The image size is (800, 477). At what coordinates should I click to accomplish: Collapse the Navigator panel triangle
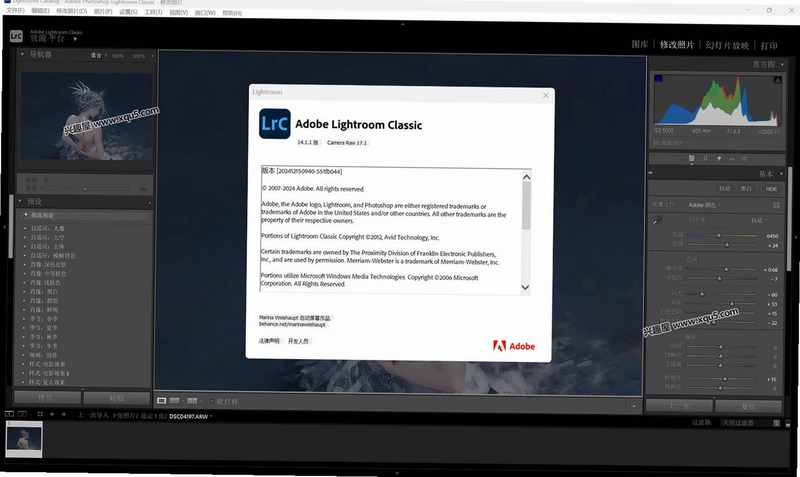(22, 54)
